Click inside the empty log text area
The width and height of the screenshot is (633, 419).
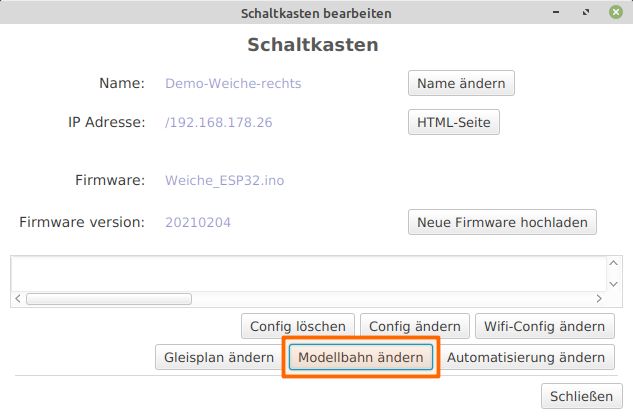tap(300, 273)
